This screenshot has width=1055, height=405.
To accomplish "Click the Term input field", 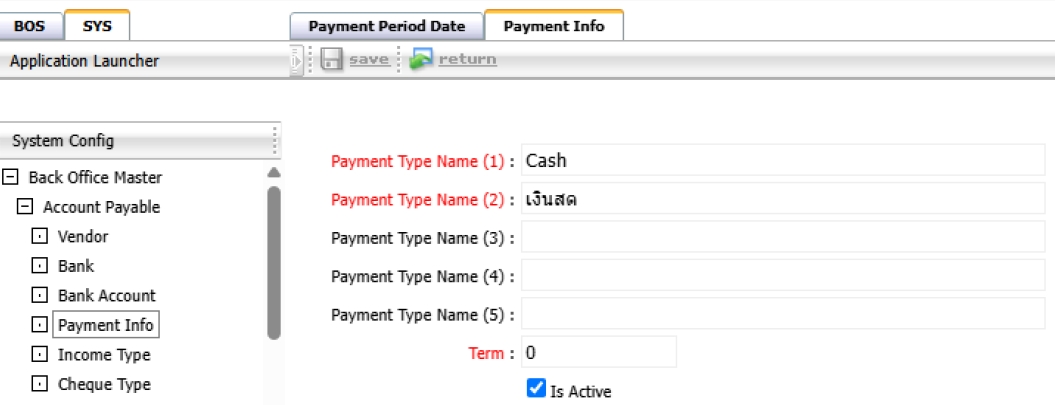I will point(598,352).
